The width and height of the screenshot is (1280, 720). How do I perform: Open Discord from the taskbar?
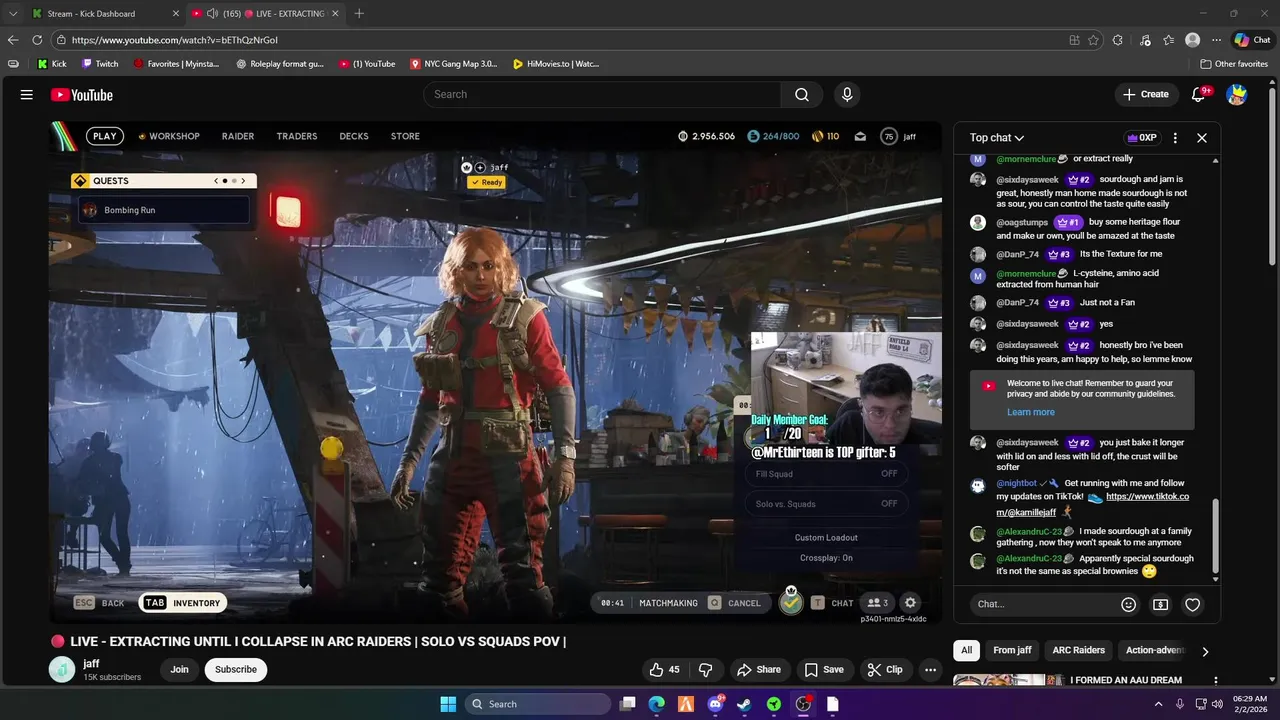[715, 704]
